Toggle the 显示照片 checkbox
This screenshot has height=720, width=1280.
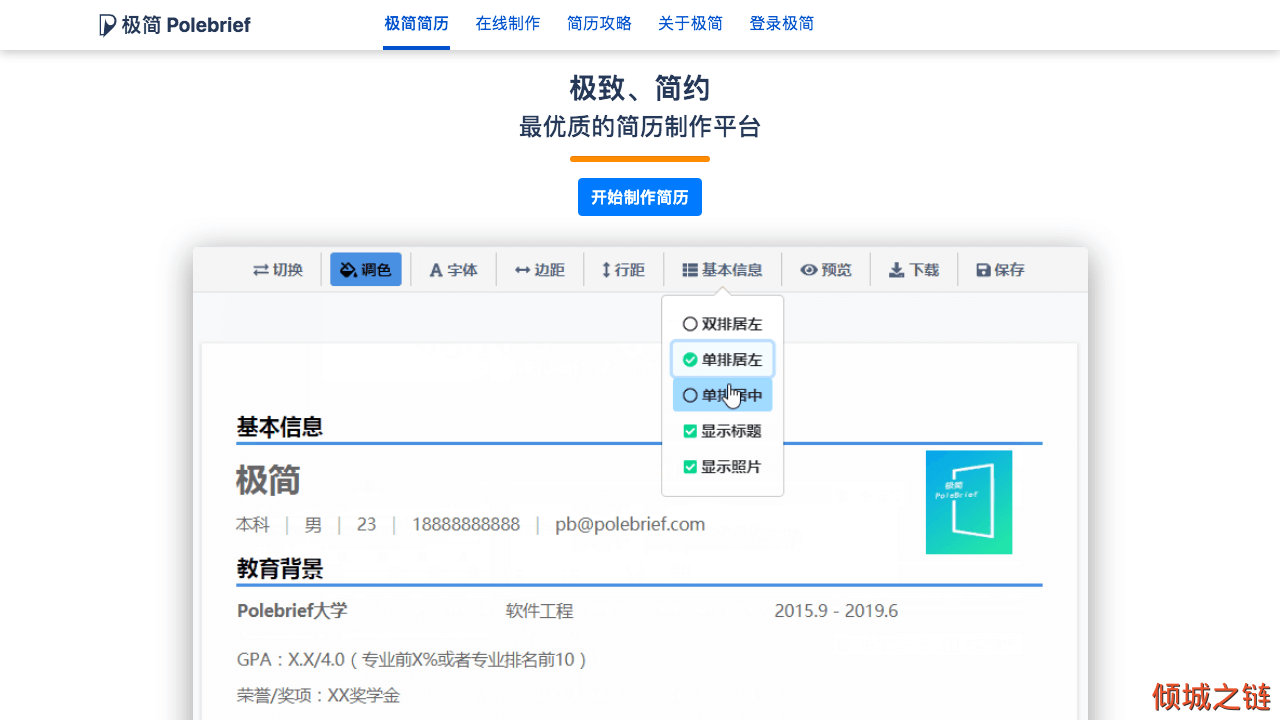[x=690, y=467]
